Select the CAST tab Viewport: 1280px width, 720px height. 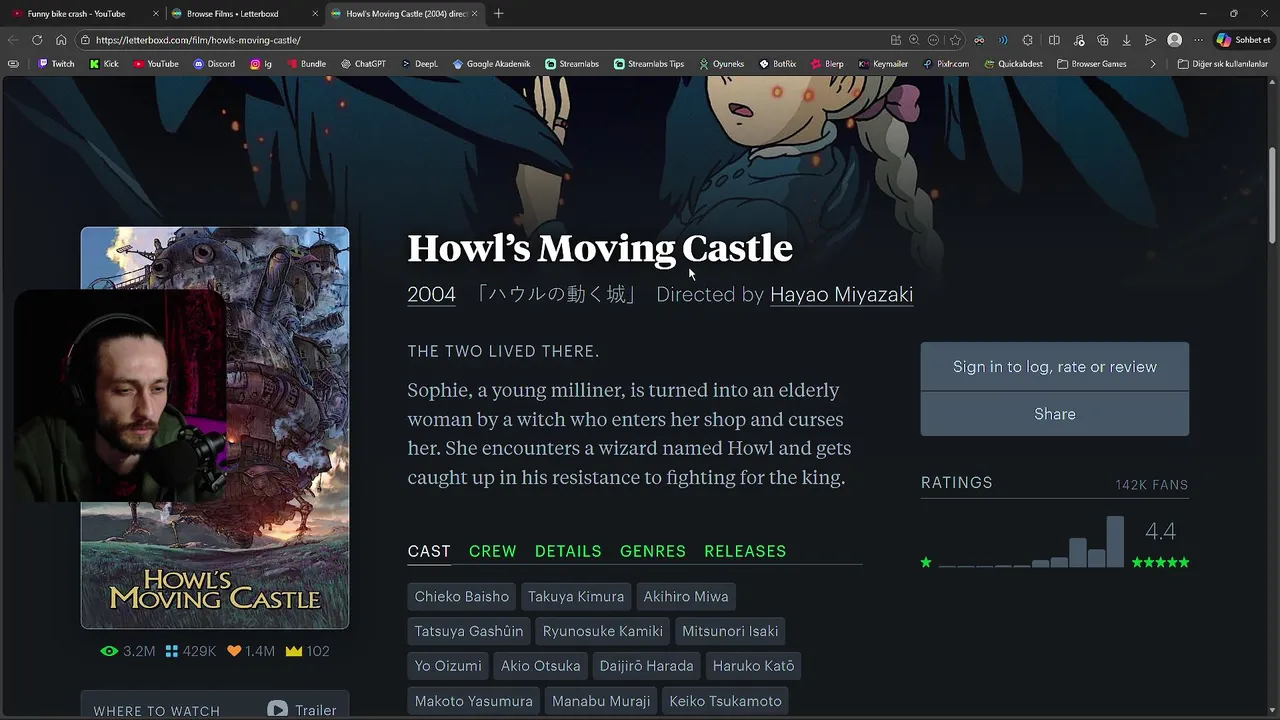coord(429,551)
